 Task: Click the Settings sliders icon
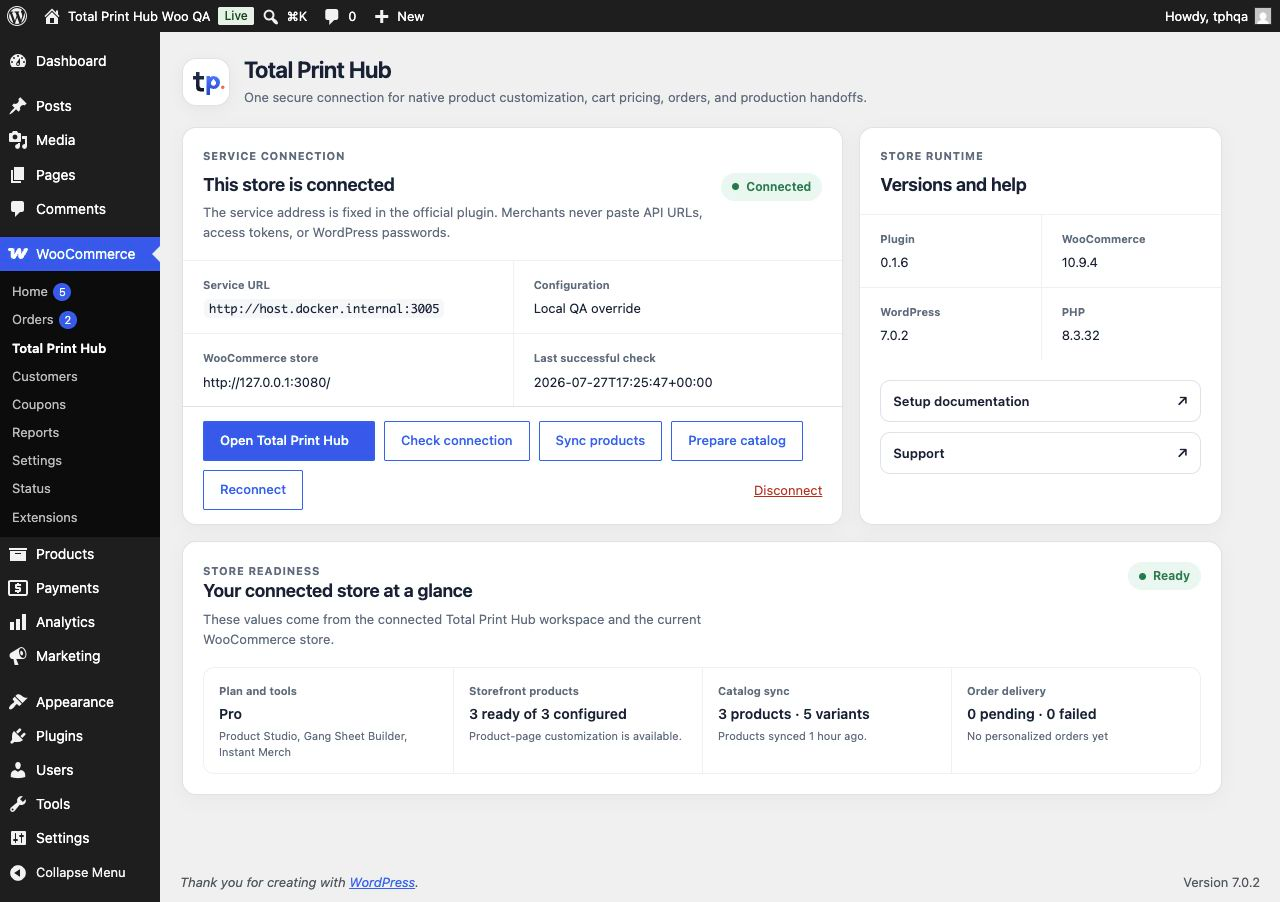click(18, 838)
